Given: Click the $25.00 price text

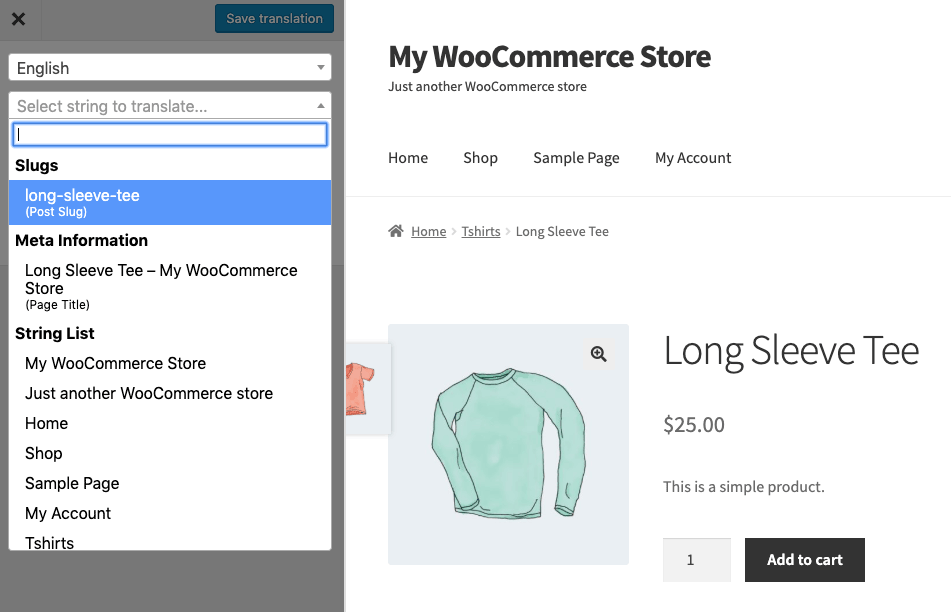Looking at the screenshot, I should point(694,425).
